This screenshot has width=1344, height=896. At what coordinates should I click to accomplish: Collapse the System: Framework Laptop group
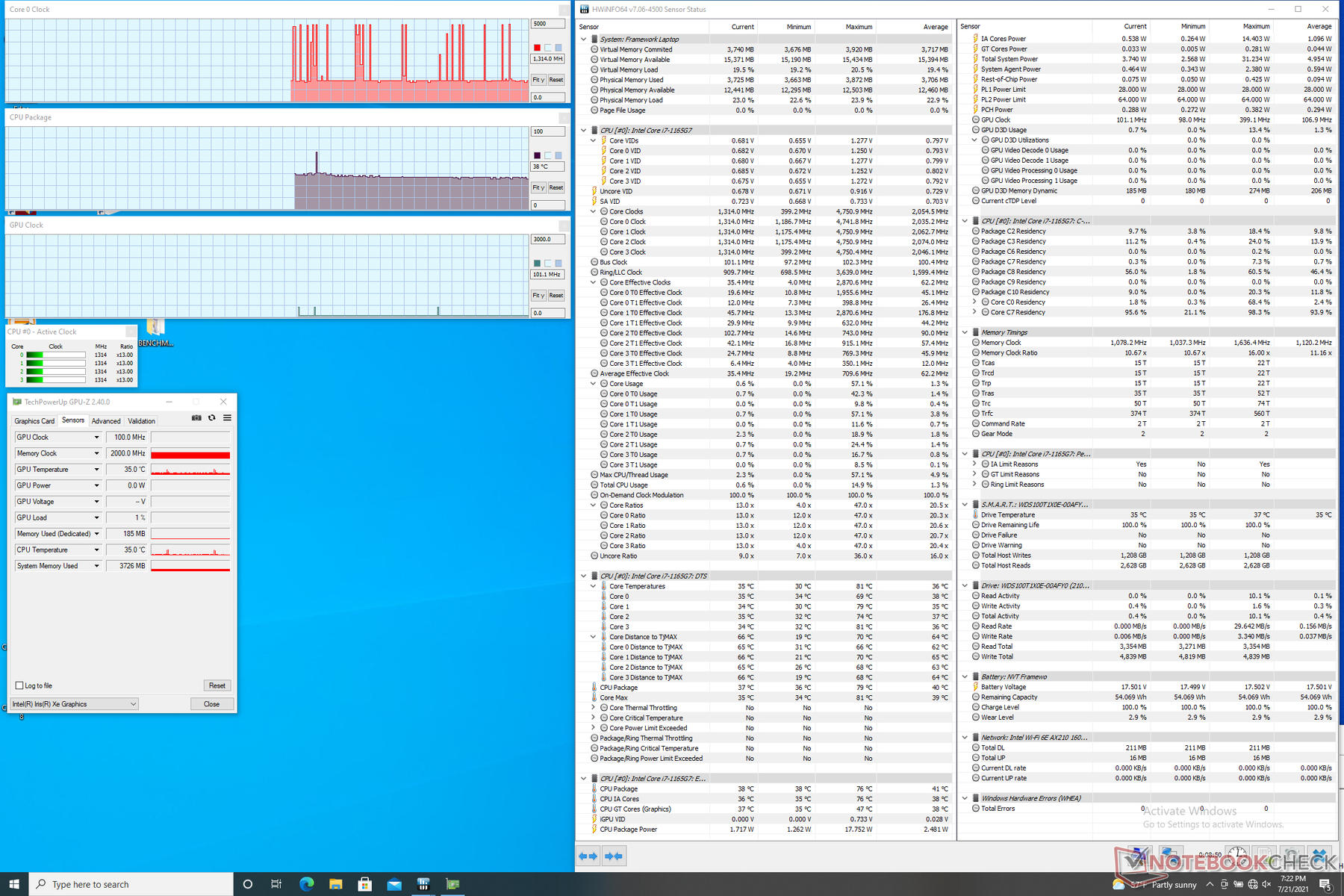click(584, 39)
